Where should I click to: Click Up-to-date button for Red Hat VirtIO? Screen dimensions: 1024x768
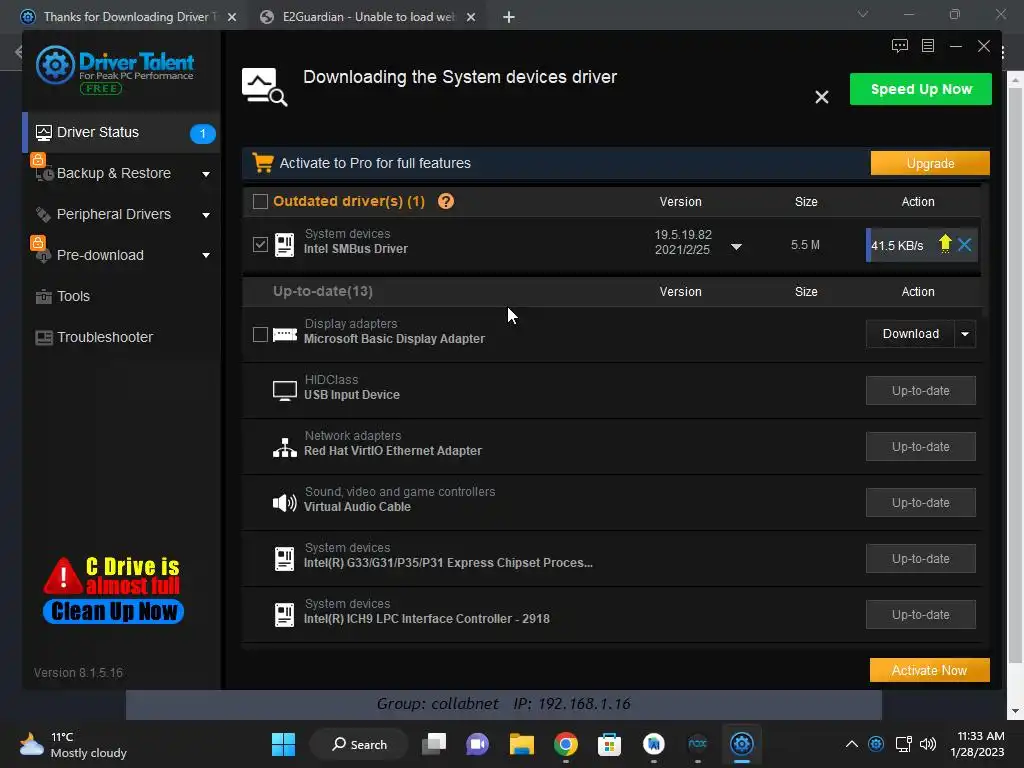point(920,447)
